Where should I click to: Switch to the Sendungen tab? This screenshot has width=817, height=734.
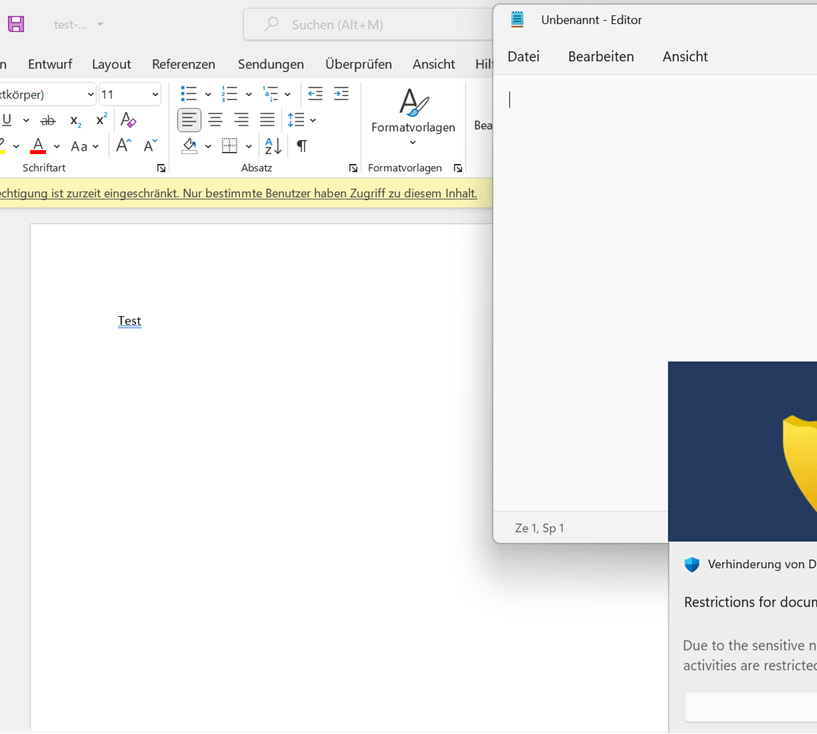[271, 64]
